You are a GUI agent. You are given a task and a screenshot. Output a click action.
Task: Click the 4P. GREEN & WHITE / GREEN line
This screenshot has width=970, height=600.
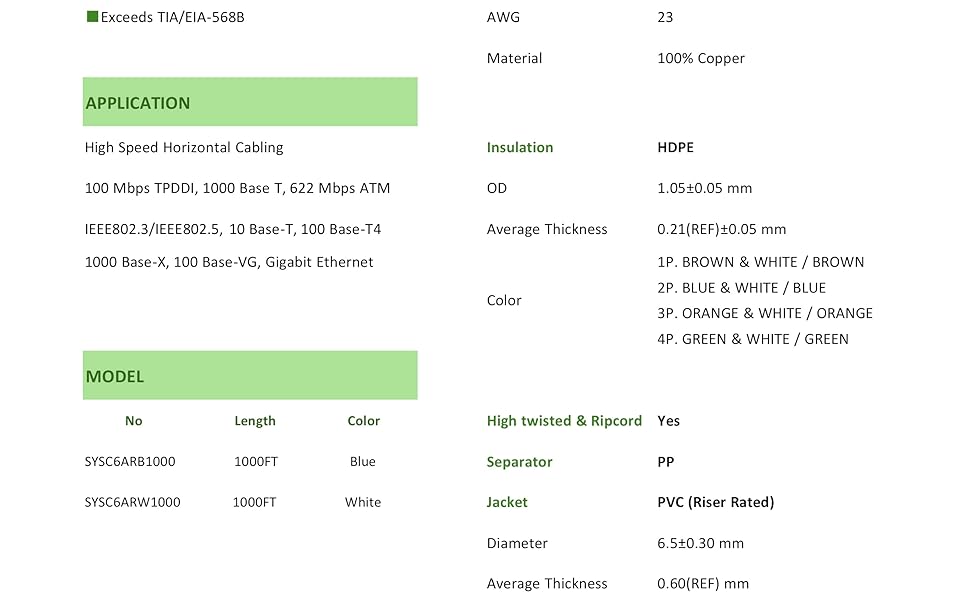752,339
